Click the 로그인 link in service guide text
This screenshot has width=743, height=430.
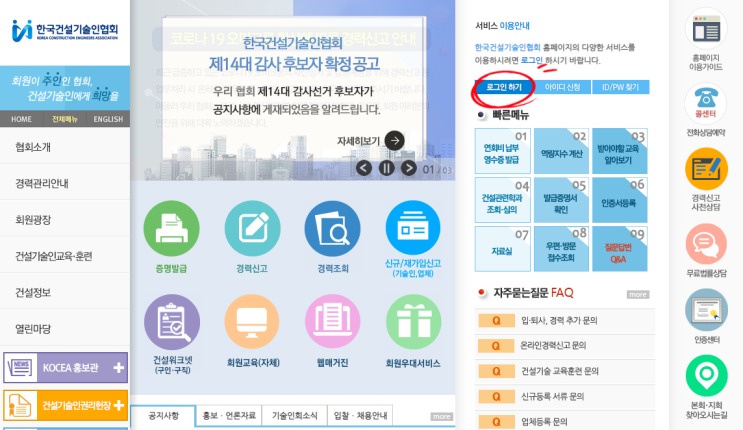pyautogui.click(x=531, y=60)
